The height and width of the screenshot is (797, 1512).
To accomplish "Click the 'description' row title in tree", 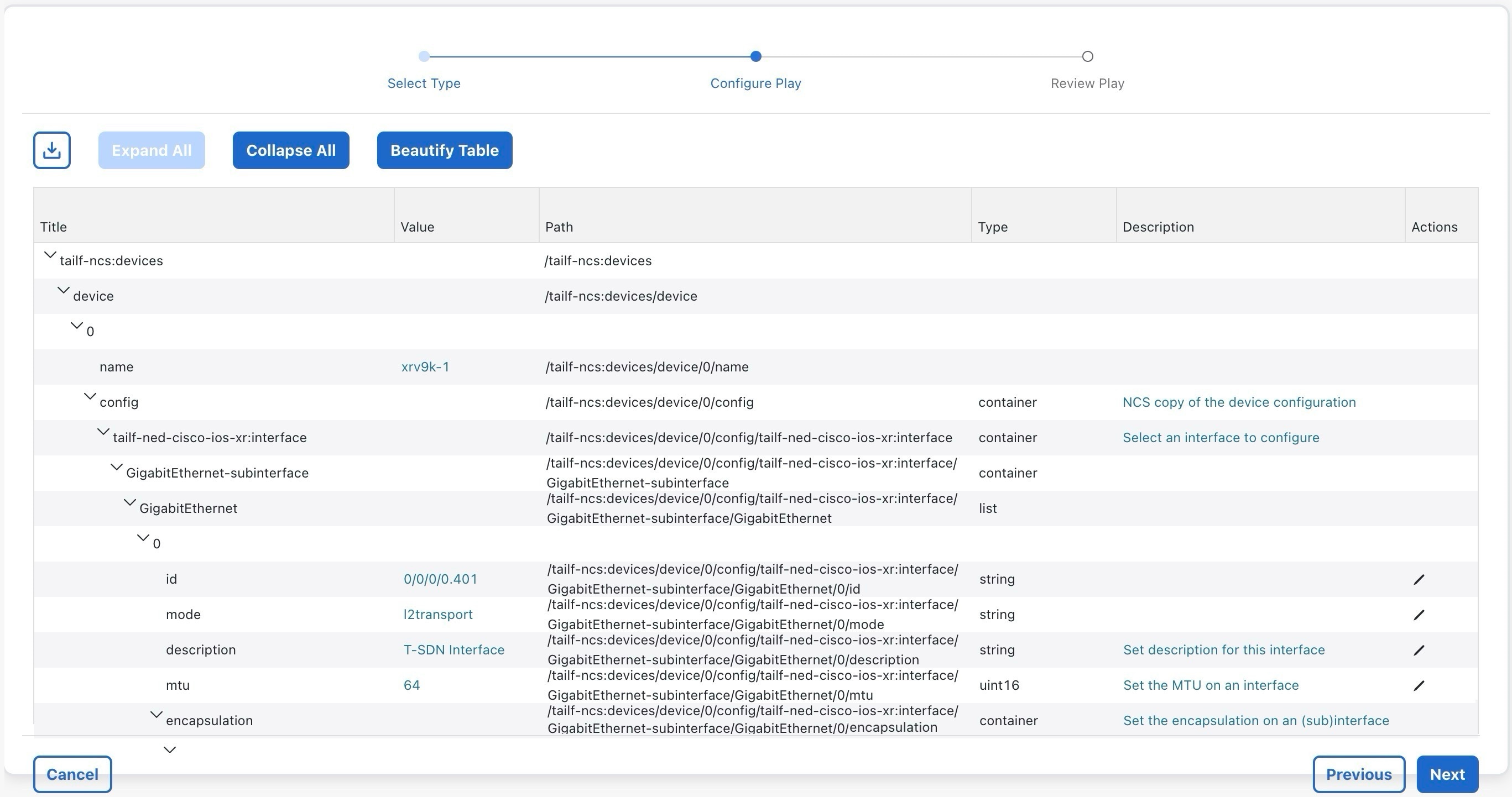I will coord(201,650).
